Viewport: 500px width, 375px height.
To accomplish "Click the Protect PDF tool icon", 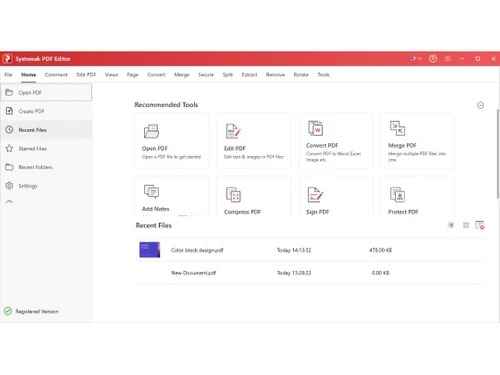I will 397,195.
